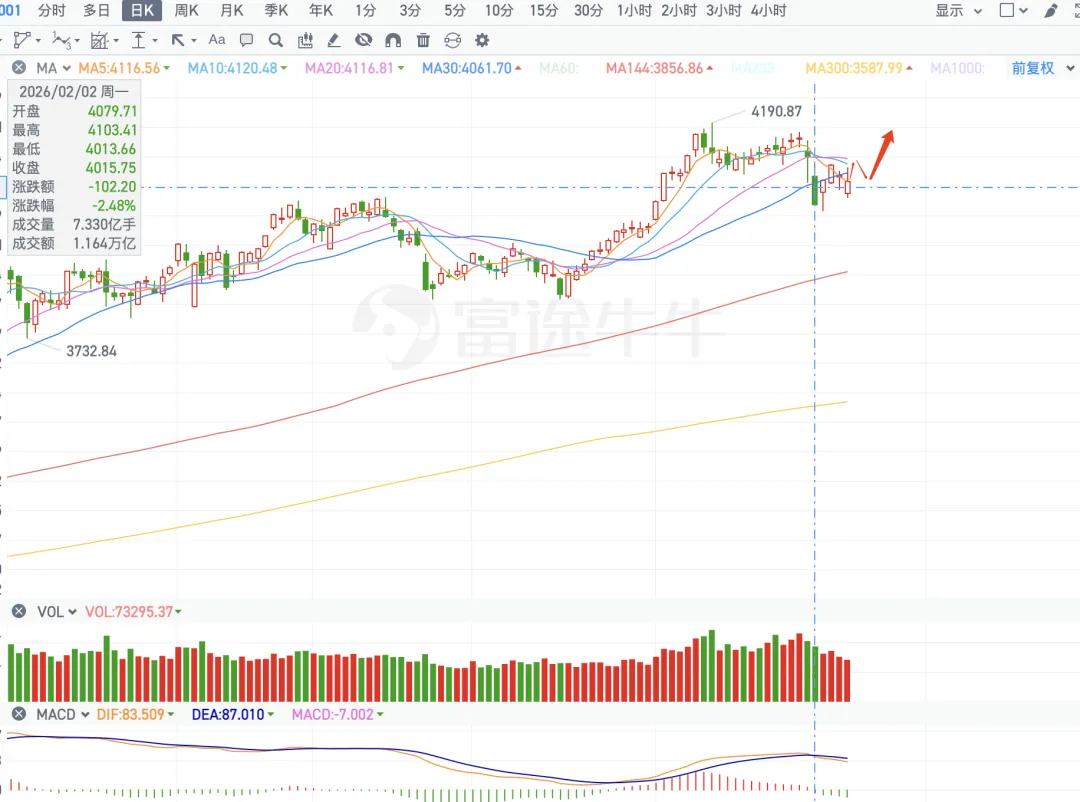Viewport: 1080px width, 802px height.
Task: Select the polyline drawing tool
Action: click(22, 40)
